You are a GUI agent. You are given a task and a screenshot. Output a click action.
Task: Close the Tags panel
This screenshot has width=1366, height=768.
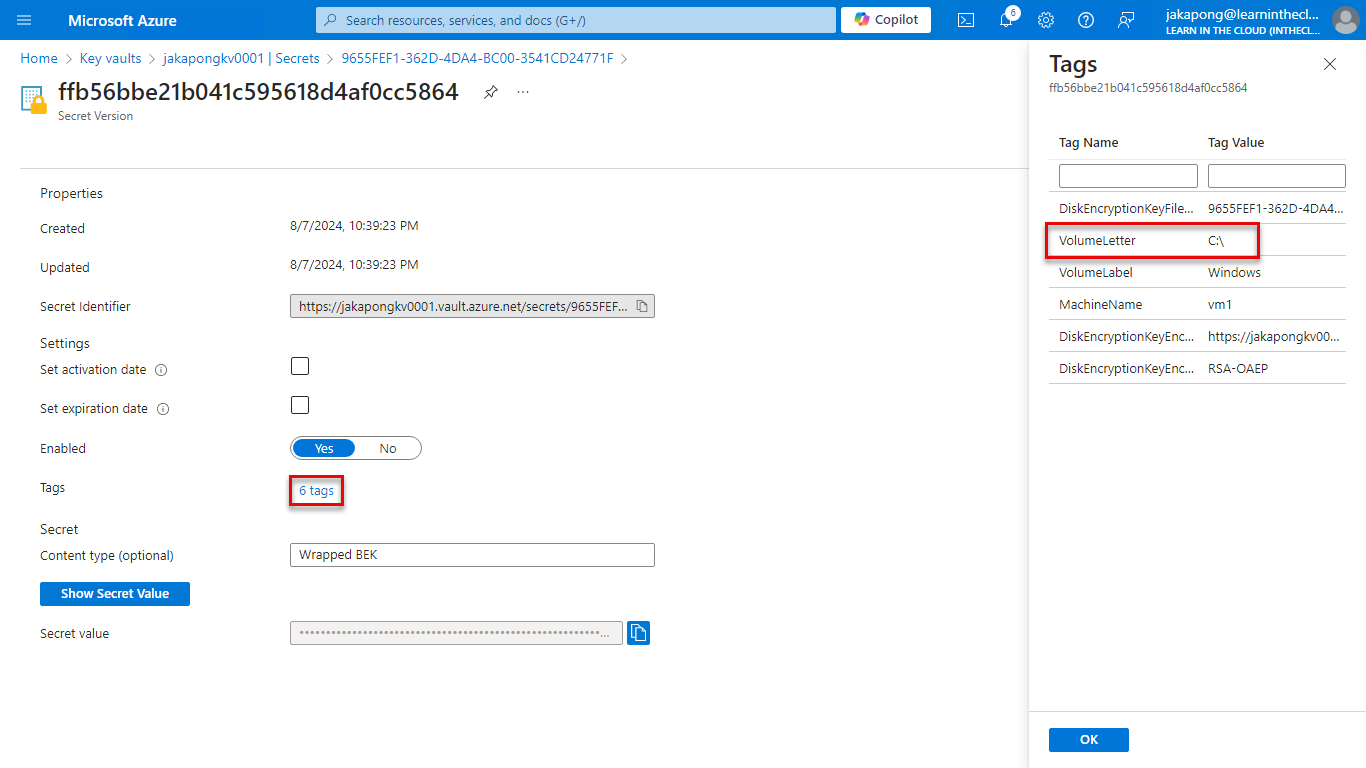click(x=1329, y=64)
